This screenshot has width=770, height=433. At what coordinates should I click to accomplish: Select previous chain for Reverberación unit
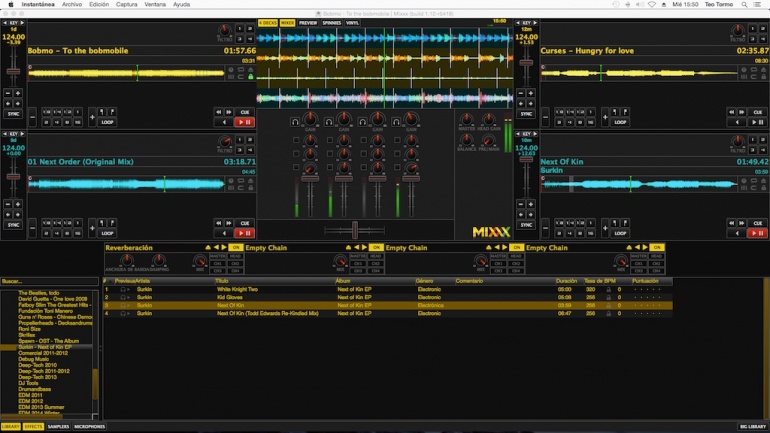pyautogui.click(x=216, y=247)
